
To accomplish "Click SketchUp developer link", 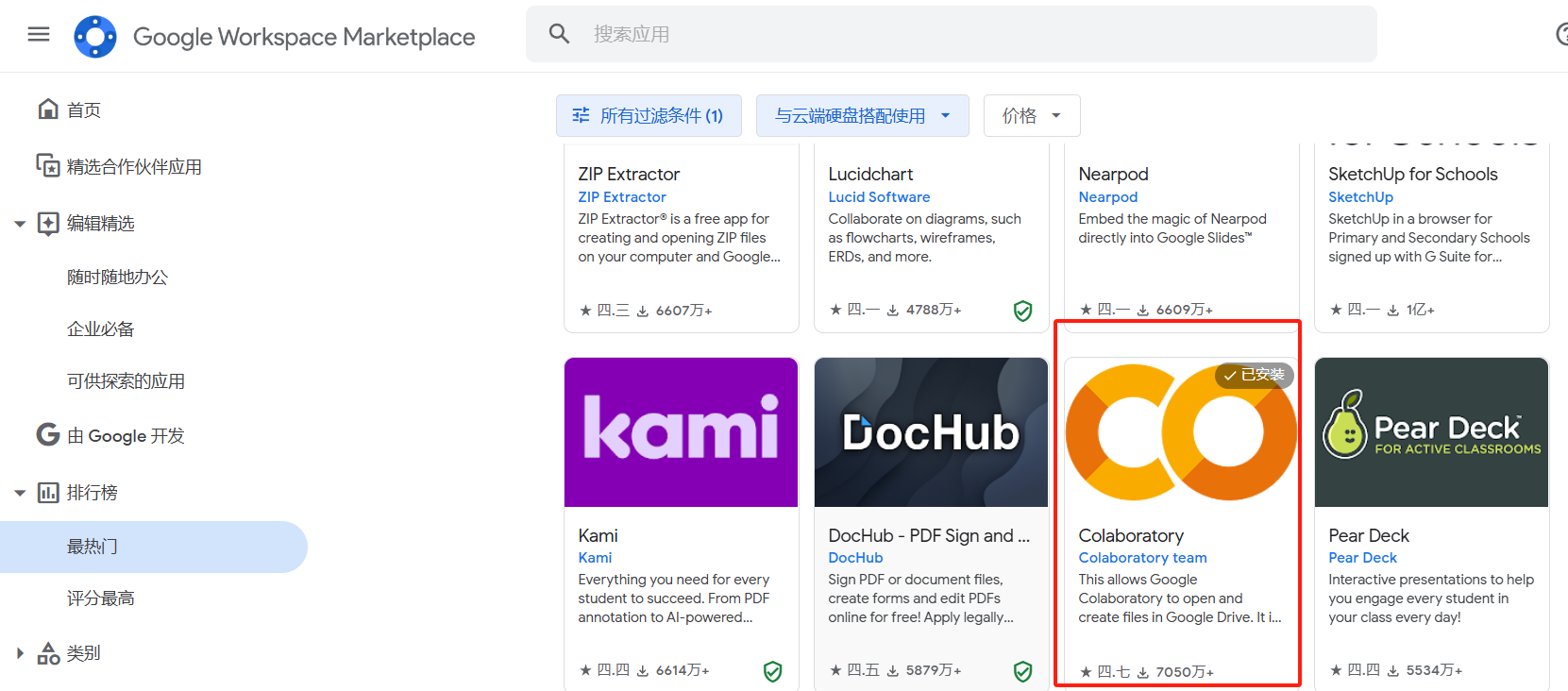I will click(1360, 197).
